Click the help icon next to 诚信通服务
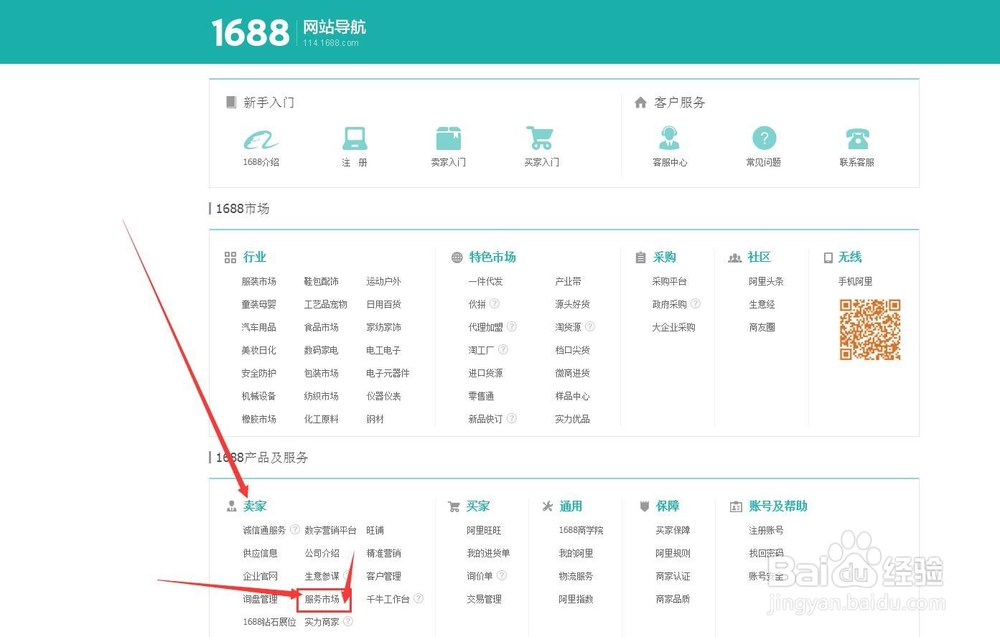Screen dimensions: 1000x637 pyautogui.click(x=295, y=529)
